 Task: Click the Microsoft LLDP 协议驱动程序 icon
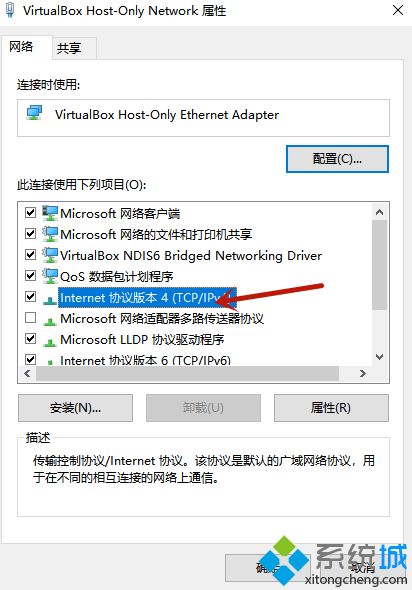pos(50,342)
